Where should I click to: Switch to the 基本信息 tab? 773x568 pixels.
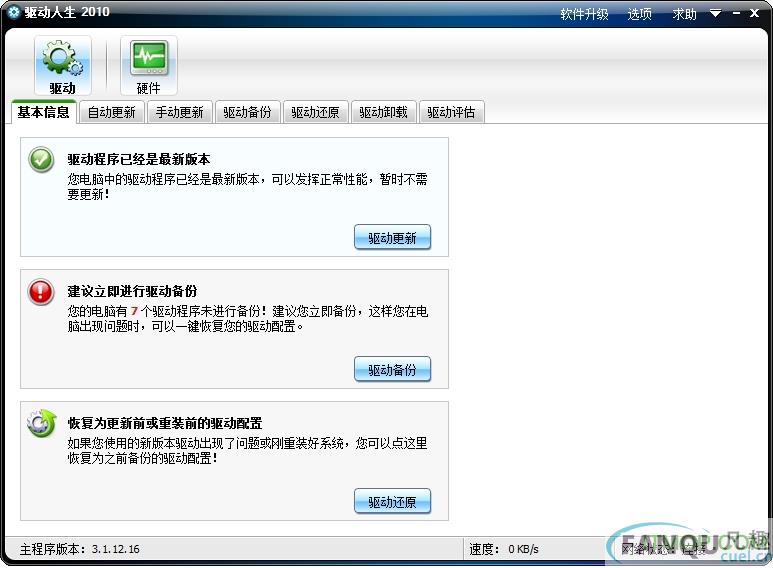(43, 112)
